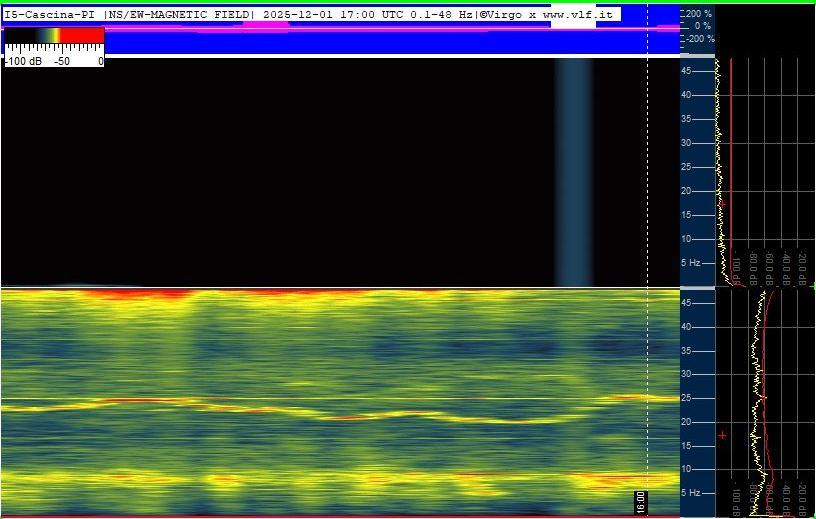This screenshot has width=816, height=519.
Task: Click the 5 Hz label on lower frequency axis
Action: (x=691, y=493)
